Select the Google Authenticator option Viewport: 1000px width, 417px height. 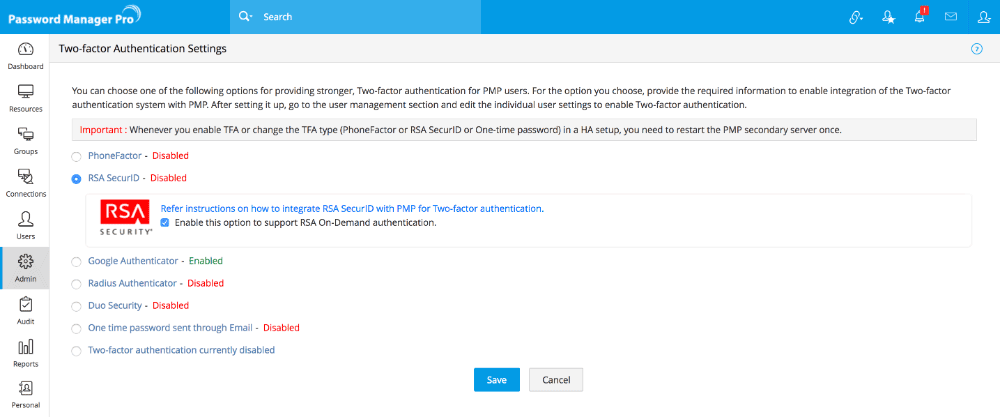tap(77, 261)
